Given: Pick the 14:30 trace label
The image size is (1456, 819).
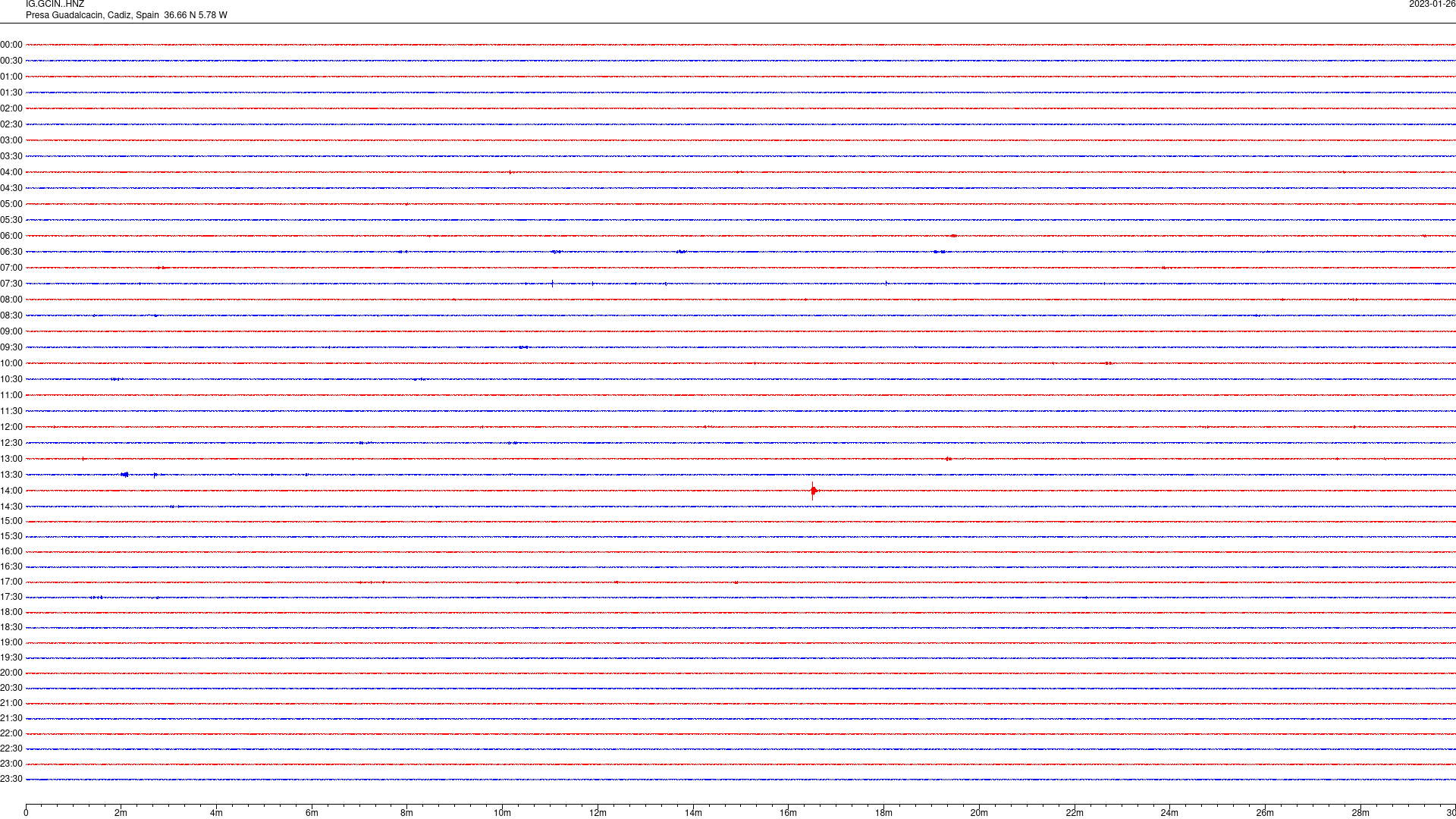Looking at the screenshot, I should pos(11,507).
